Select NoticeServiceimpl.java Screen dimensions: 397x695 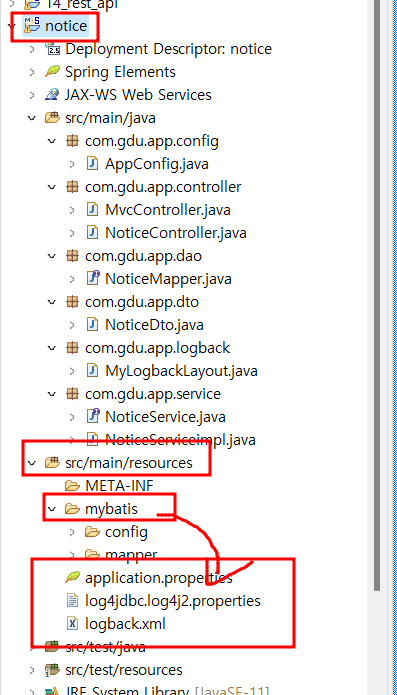tap(180, 440)
